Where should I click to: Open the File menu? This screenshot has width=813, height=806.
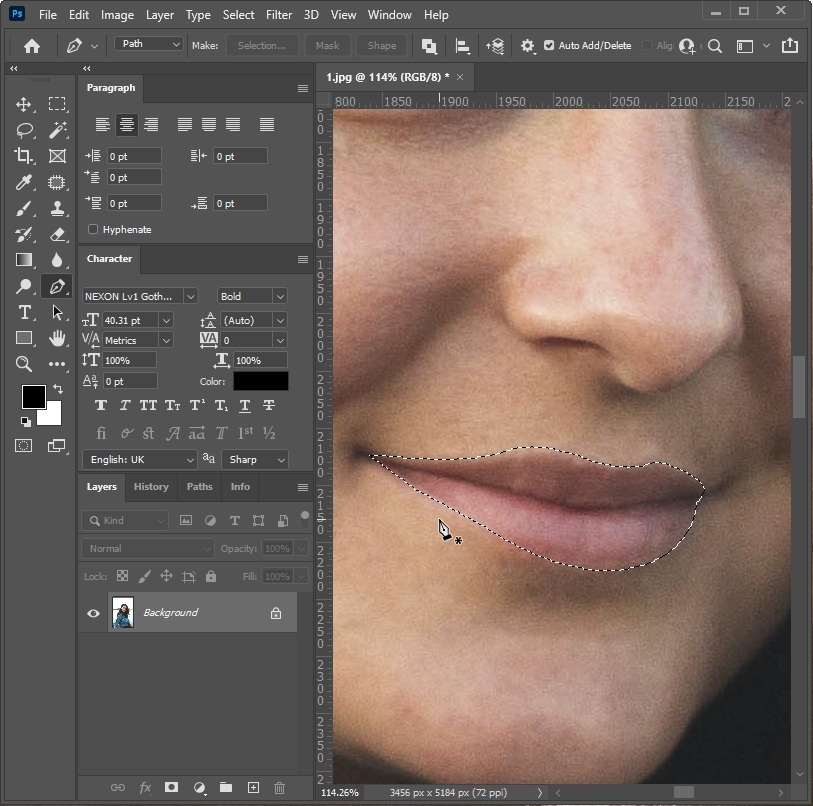(x=48, y=15)
